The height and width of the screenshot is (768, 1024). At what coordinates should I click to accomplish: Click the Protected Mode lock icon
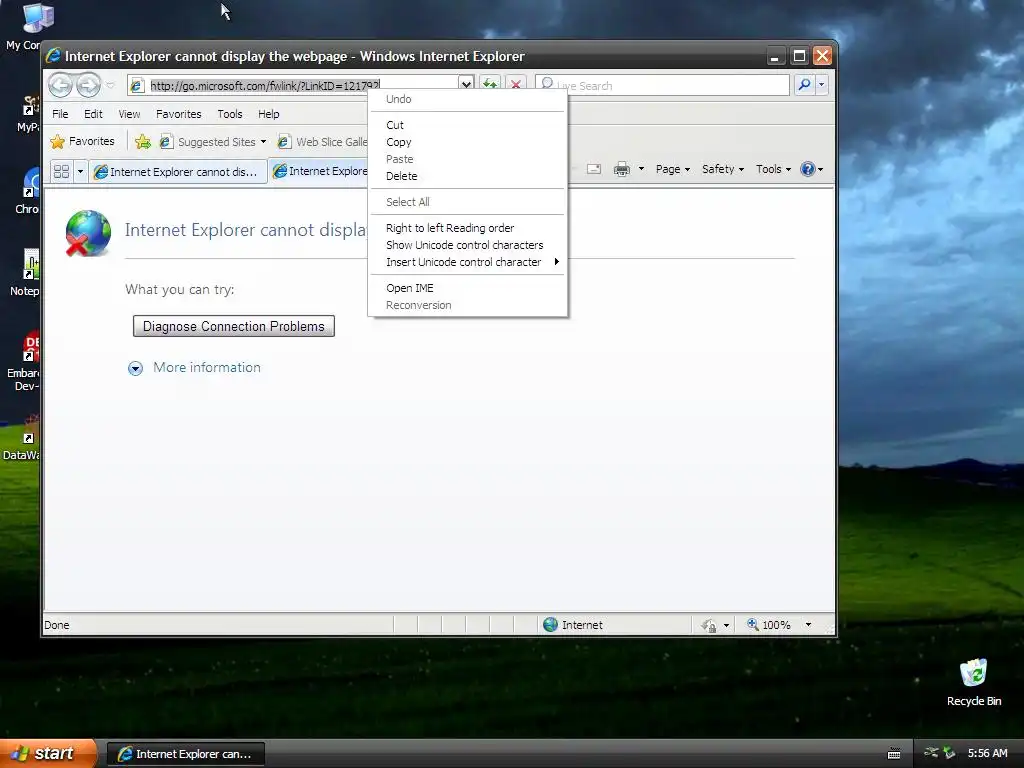coord(709,626)
